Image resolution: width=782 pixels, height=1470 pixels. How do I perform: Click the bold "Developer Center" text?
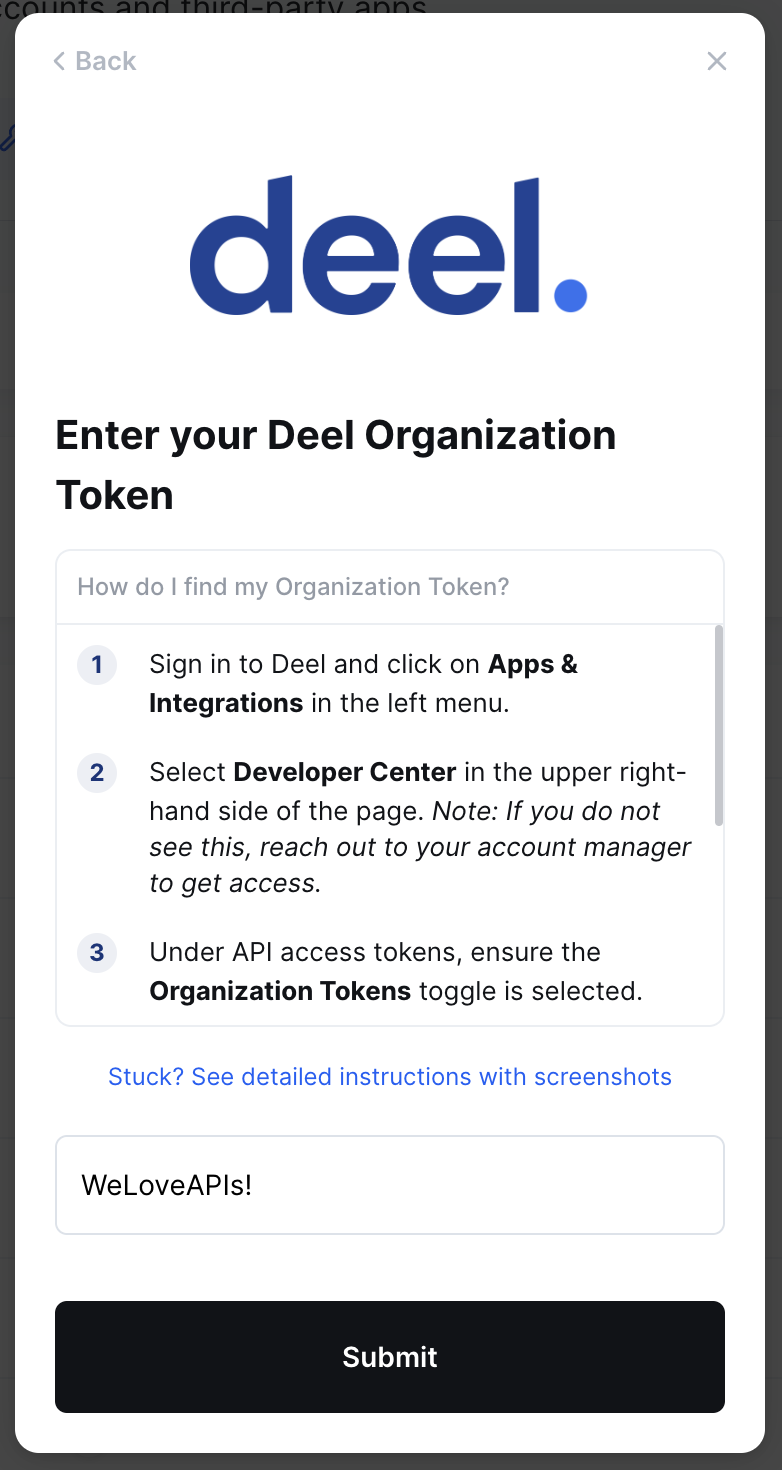pos(345,773)
